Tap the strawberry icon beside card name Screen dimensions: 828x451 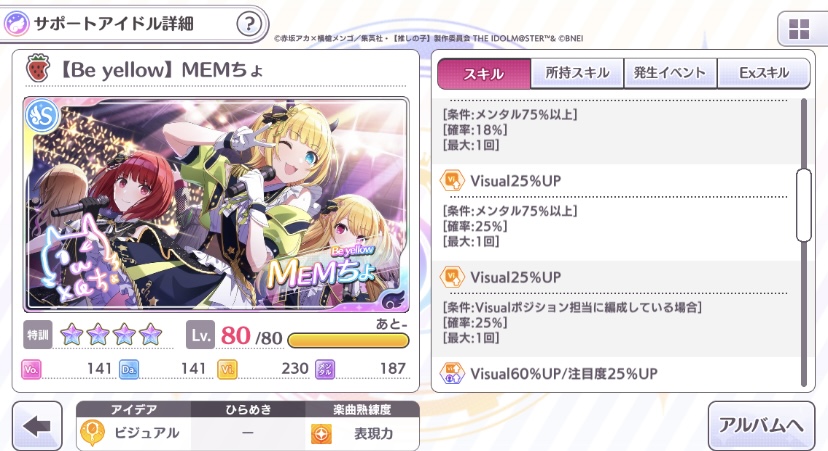point(38,69)
